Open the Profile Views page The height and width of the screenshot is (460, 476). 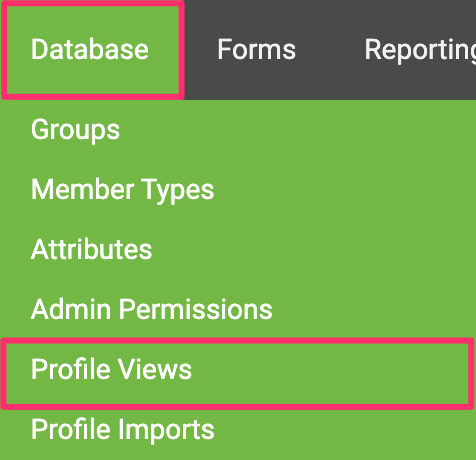coord(111,369)
